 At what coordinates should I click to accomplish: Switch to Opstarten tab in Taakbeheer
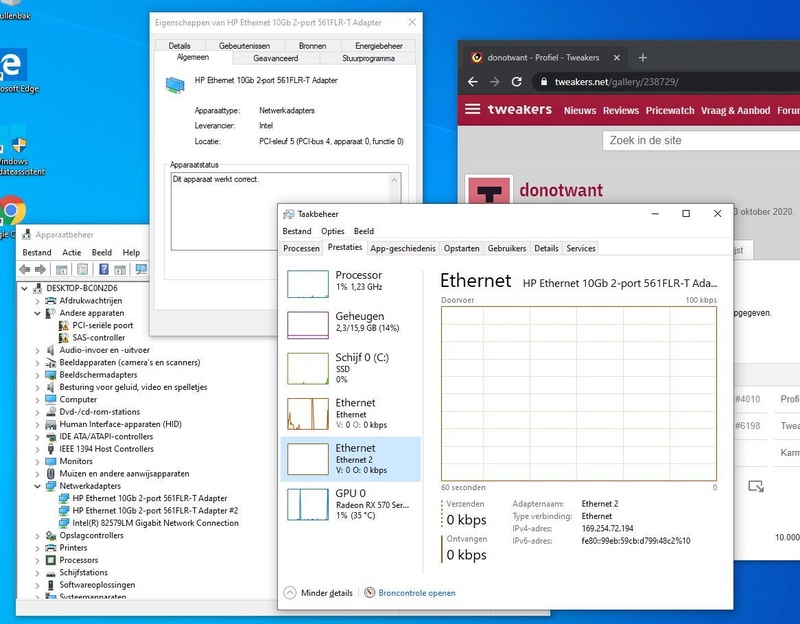[x=462, y=248]
